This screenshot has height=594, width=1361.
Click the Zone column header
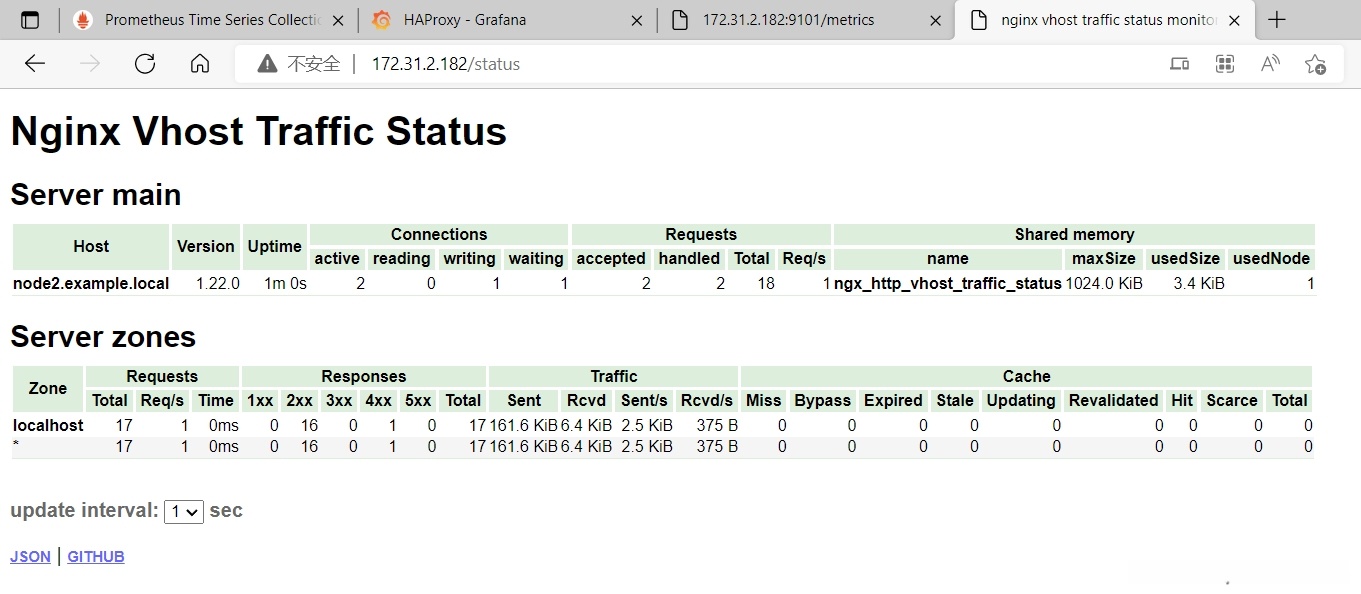(48, 388)
